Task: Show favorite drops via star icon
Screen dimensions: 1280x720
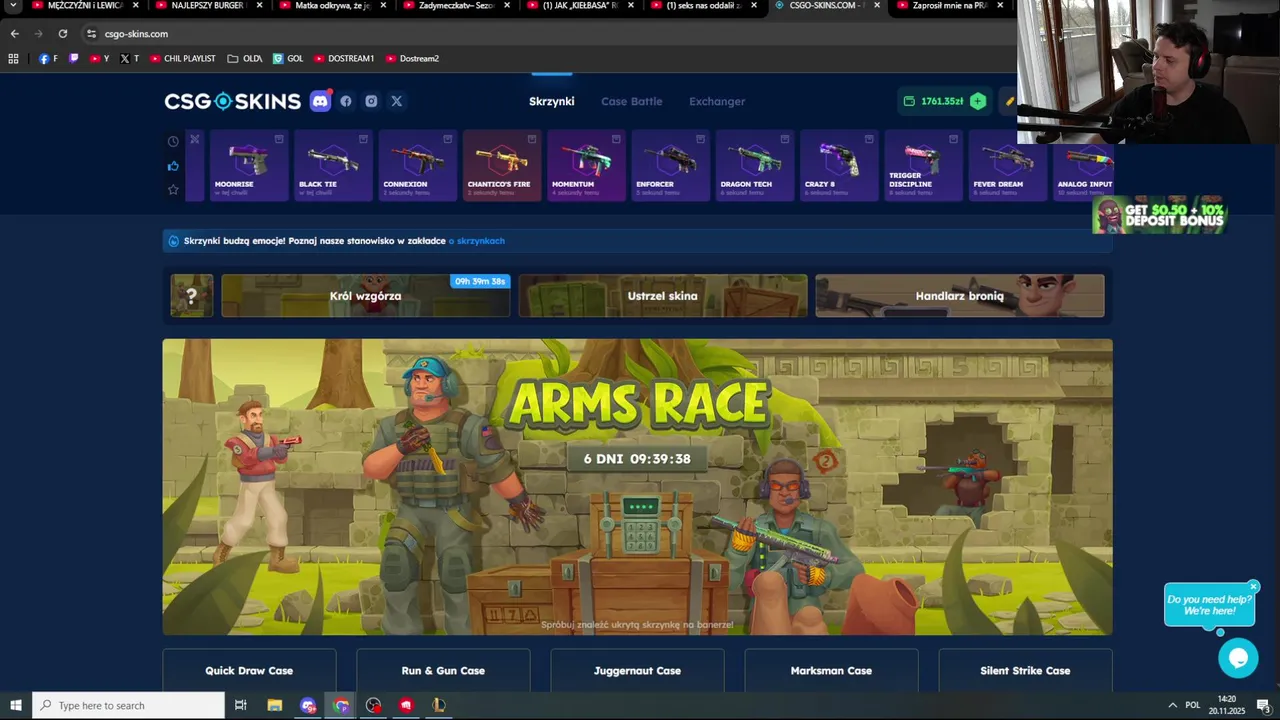Action: click(173, 190)
